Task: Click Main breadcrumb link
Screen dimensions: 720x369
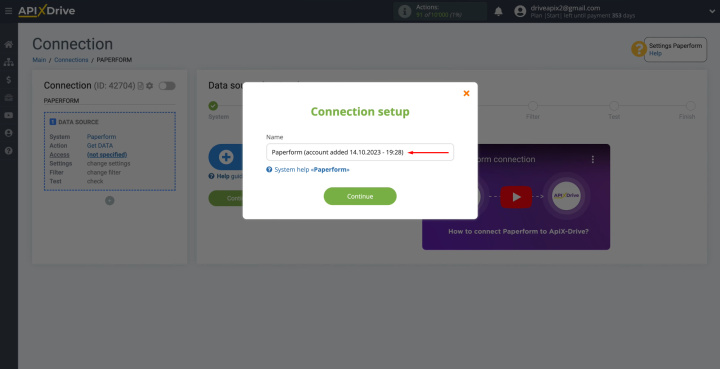Action: coord(39,60)
